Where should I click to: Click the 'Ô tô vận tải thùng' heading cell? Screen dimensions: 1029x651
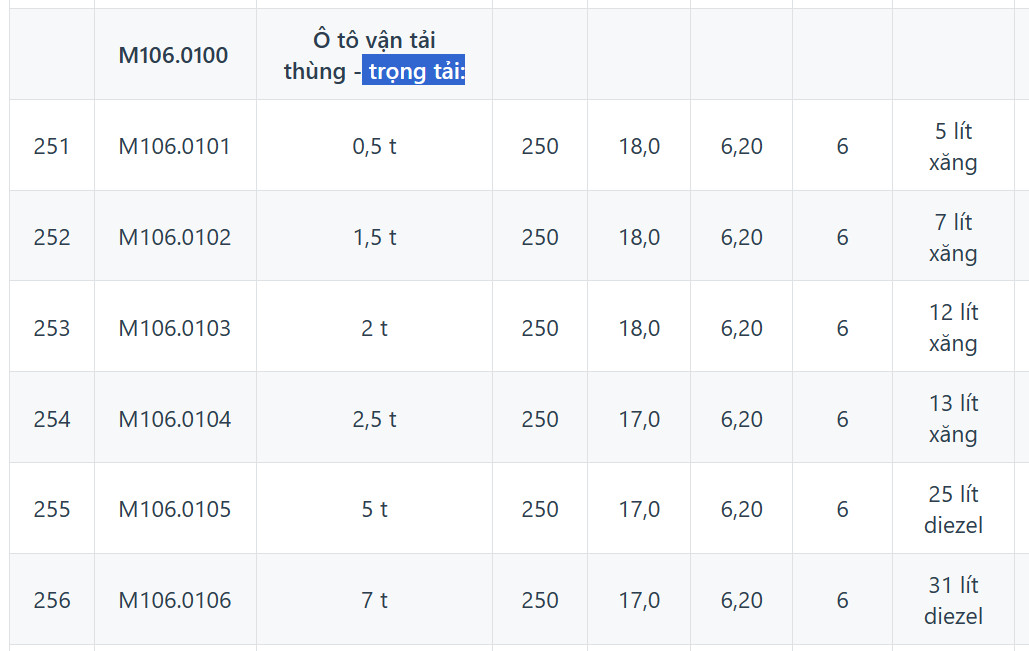pyautogui.click(x=374, y=55)
